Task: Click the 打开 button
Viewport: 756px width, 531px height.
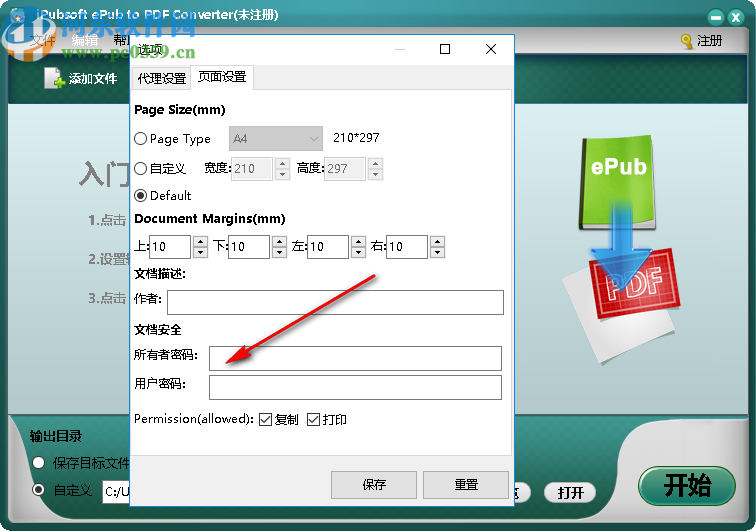Action: click(570, 492)
